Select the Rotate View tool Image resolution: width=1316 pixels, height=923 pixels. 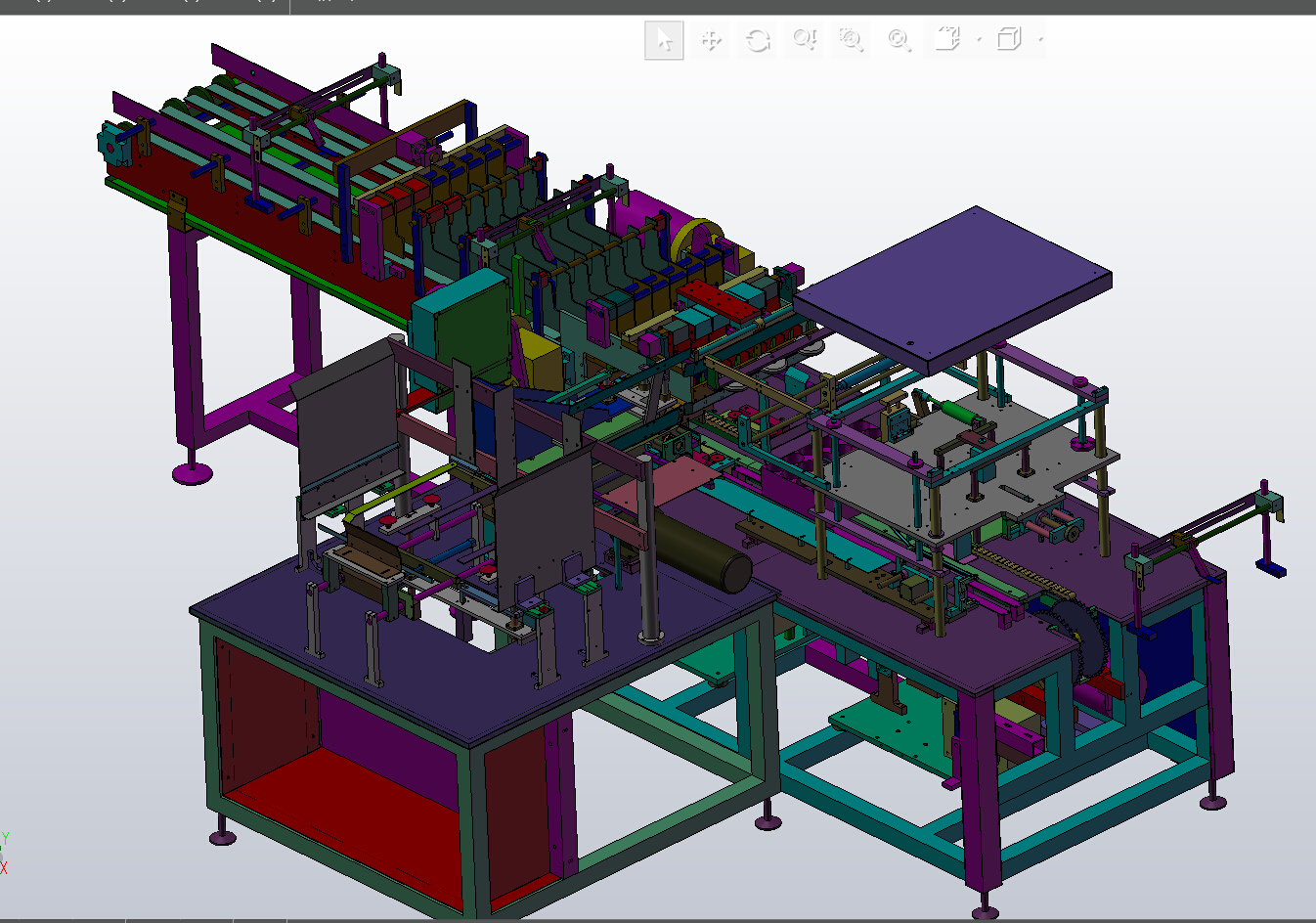tap(757, 40)
